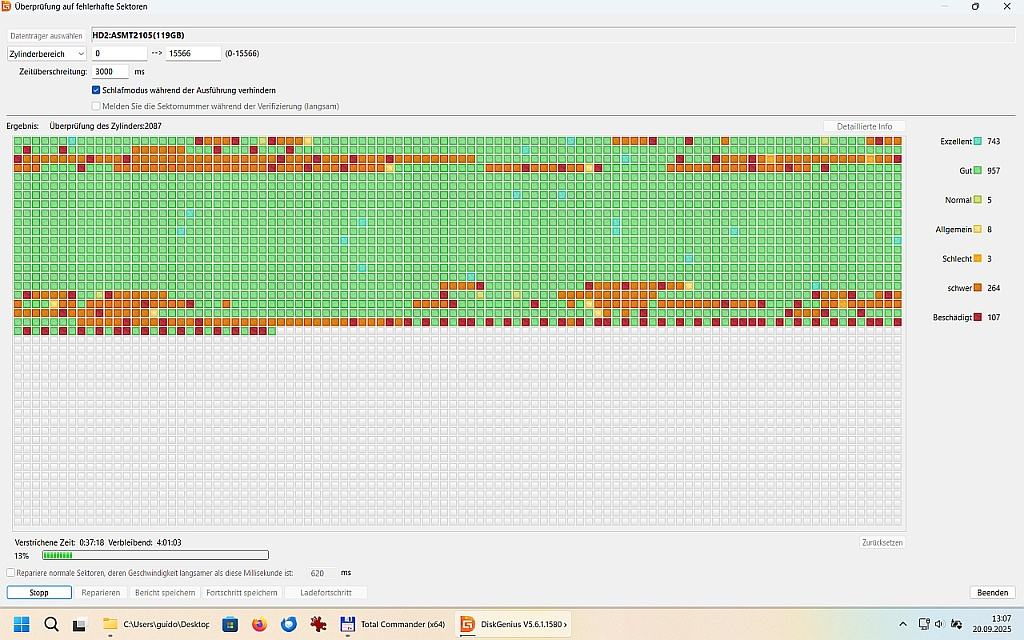Open 'Detaillierte Info' button
The width and height of the screenshot is (1024, 640).
pyautogui.click(x=864, y=126)
